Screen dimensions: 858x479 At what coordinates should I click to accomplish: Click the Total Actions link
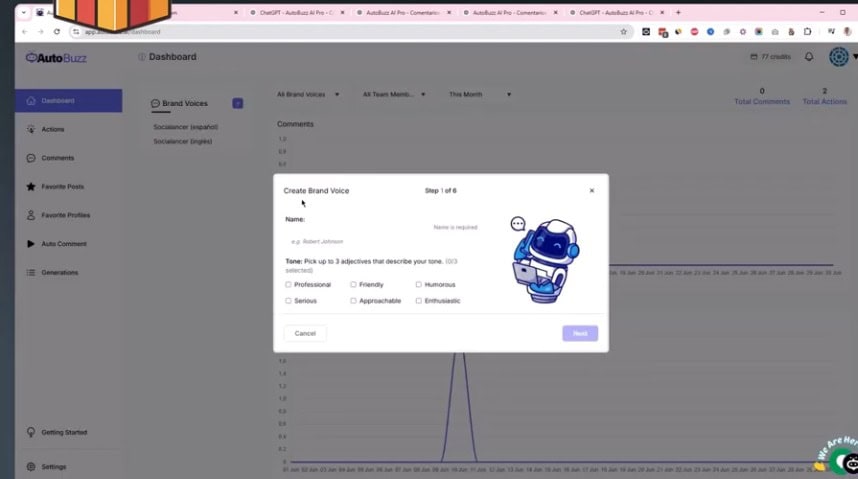click(825, 102)
